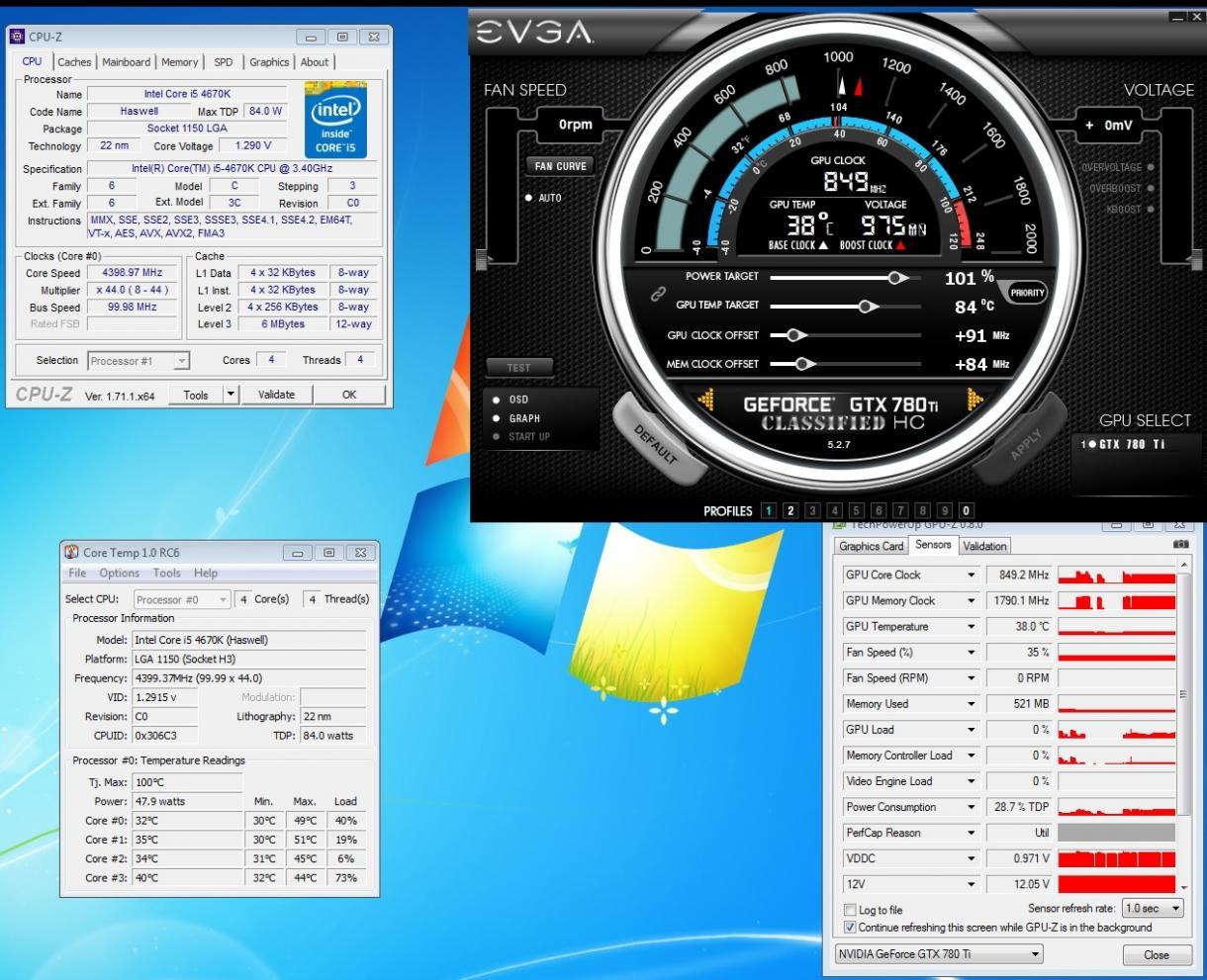This screenshot has width=1207, height=980.
Task: Open the GPU Memory Clock sensor dropdown
Action: point(971,600)
